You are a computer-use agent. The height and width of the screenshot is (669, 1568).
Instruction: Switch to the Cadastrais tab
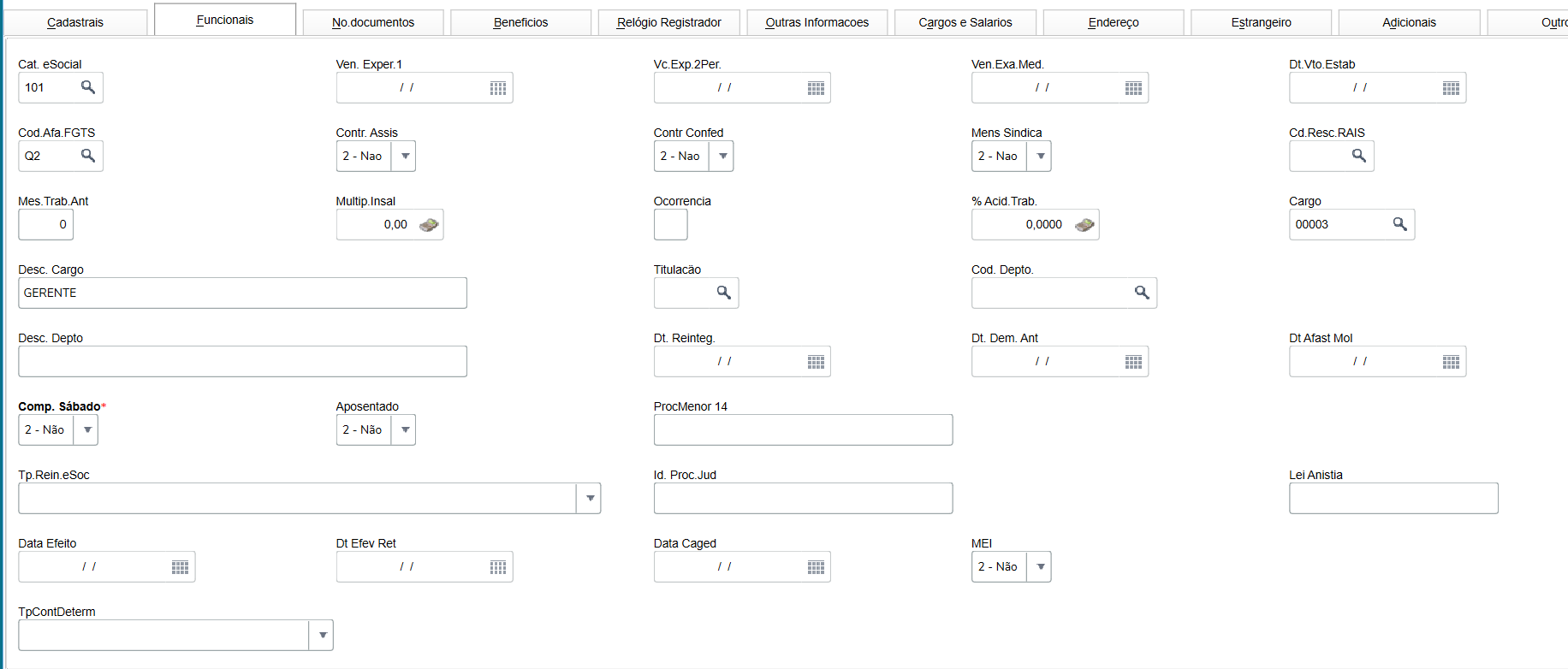75,22
